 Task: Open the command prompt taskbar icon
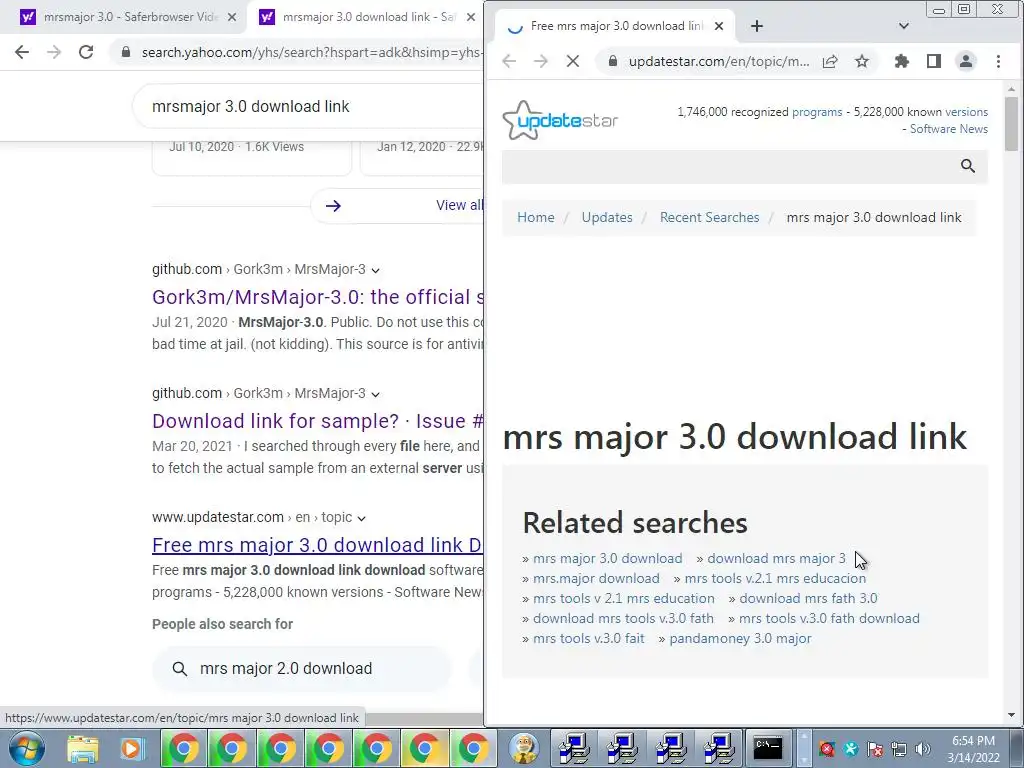[767, 748]
